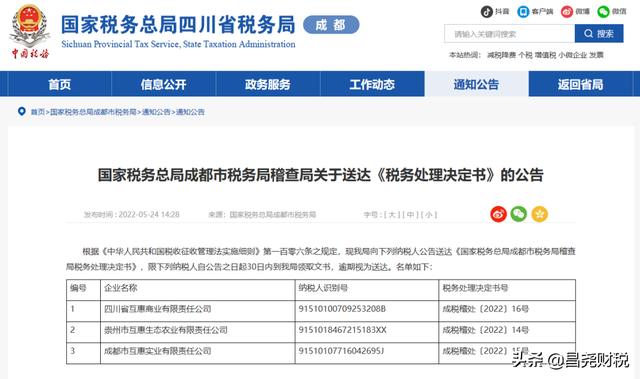The image size is (640, 379).
Task: Click hot word 减税降费
Action: (x=501, y=55)
